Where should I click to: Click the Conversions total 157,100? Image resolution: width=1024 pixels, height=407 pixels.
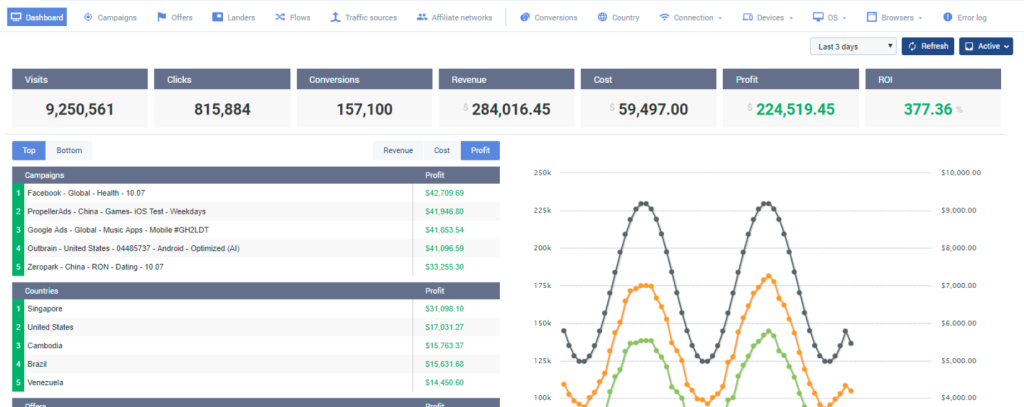click(364, 109)
